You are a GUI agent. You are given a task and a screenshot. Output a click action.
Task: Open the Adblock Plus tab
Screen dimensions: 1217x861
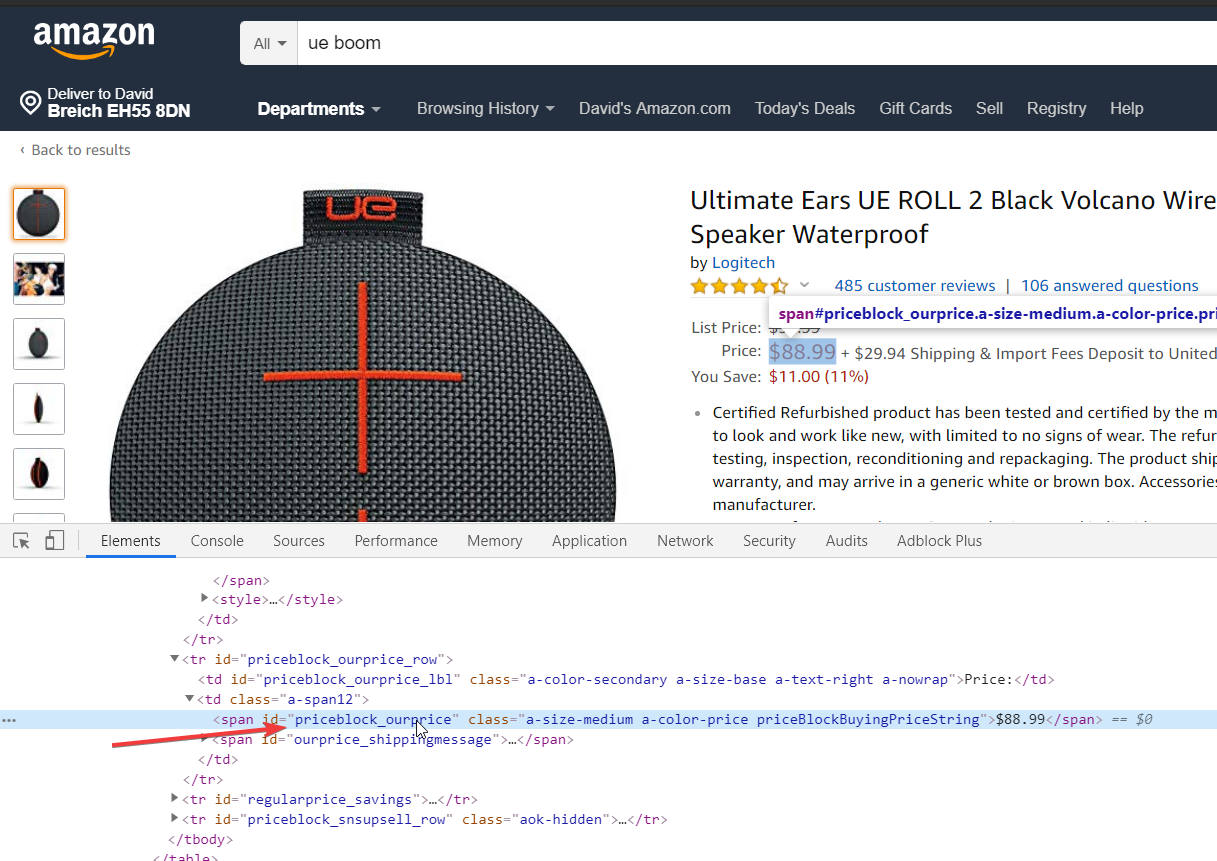(x=939, y=541)
